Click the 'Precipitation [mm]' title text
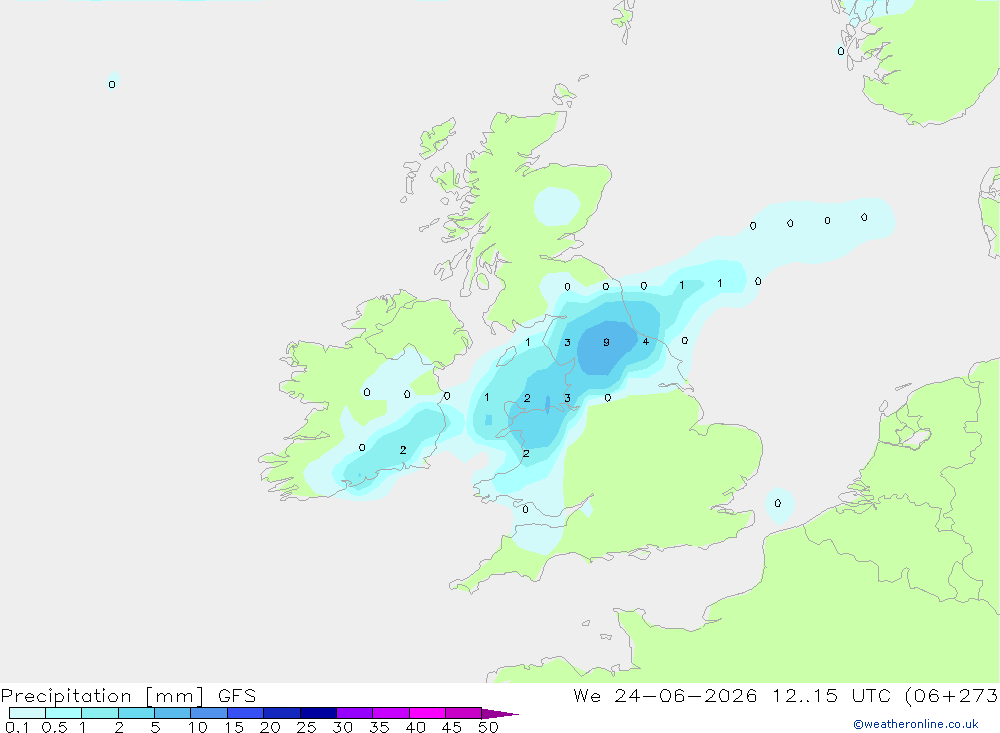This screenshot has height=733, width=1000. 103,696
